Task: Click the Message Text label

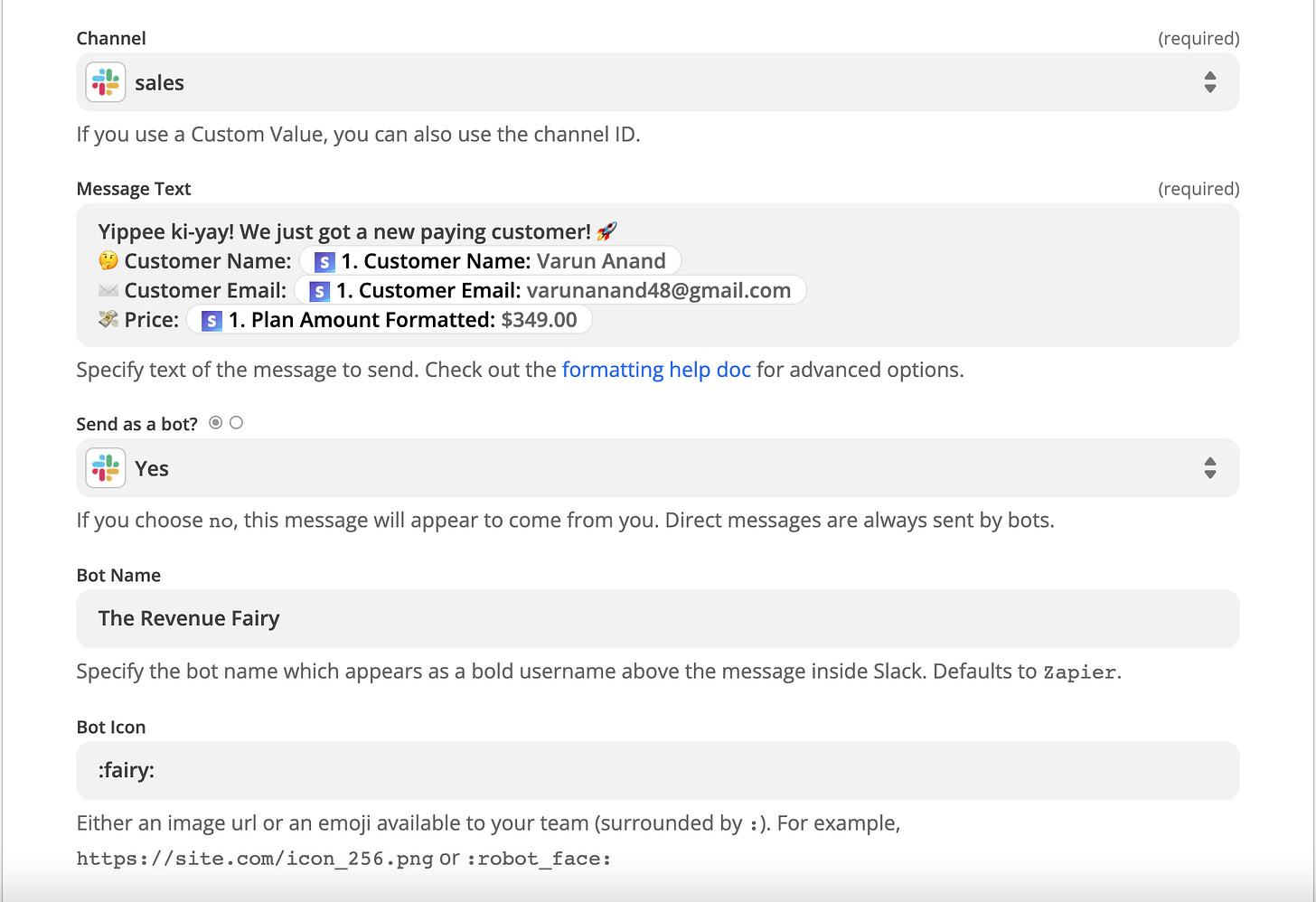Action: (x=134, y=189)
